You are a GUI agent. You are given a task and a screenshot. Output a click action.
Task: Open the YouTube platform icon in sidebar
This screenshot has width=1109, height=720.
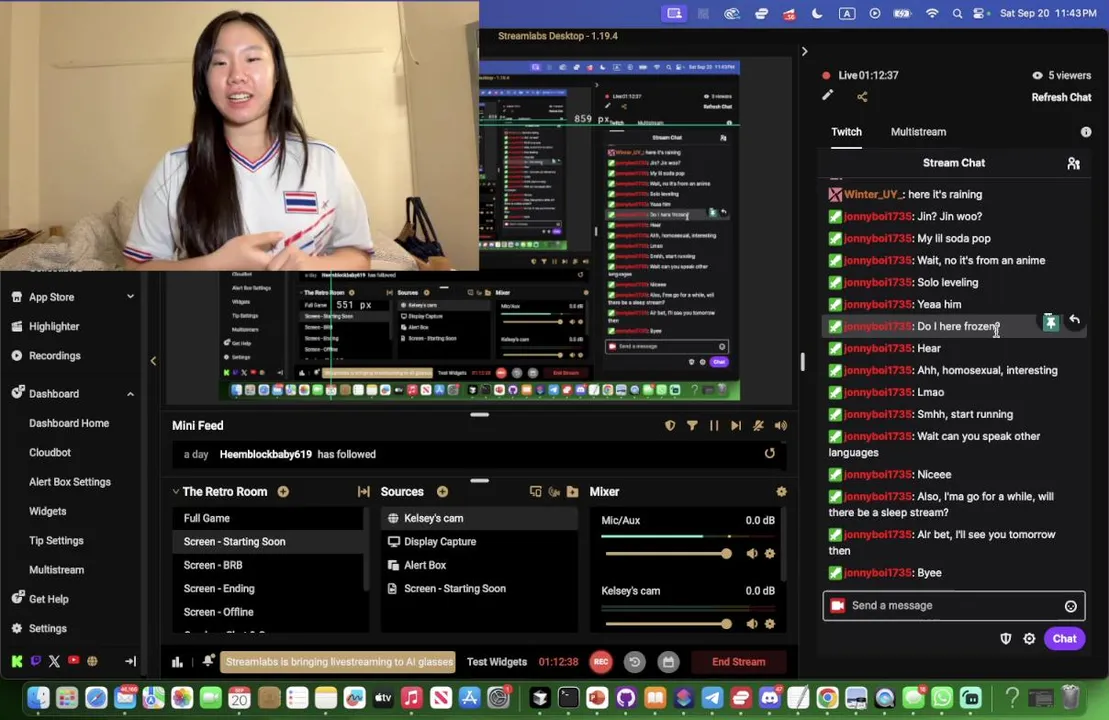click(74, 661)
